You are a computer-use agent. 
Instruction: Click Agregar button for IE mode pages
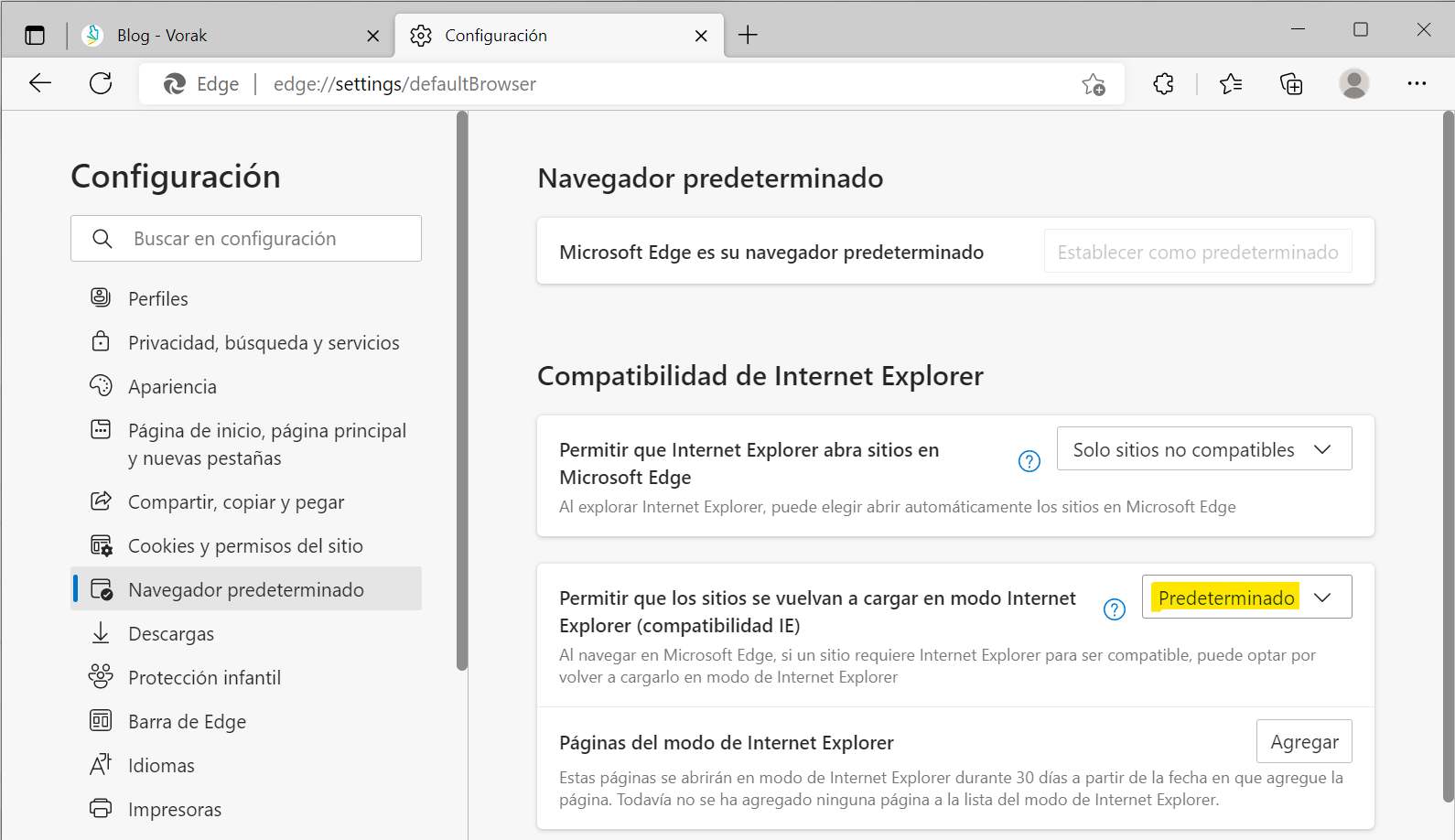click(1304, 742)
